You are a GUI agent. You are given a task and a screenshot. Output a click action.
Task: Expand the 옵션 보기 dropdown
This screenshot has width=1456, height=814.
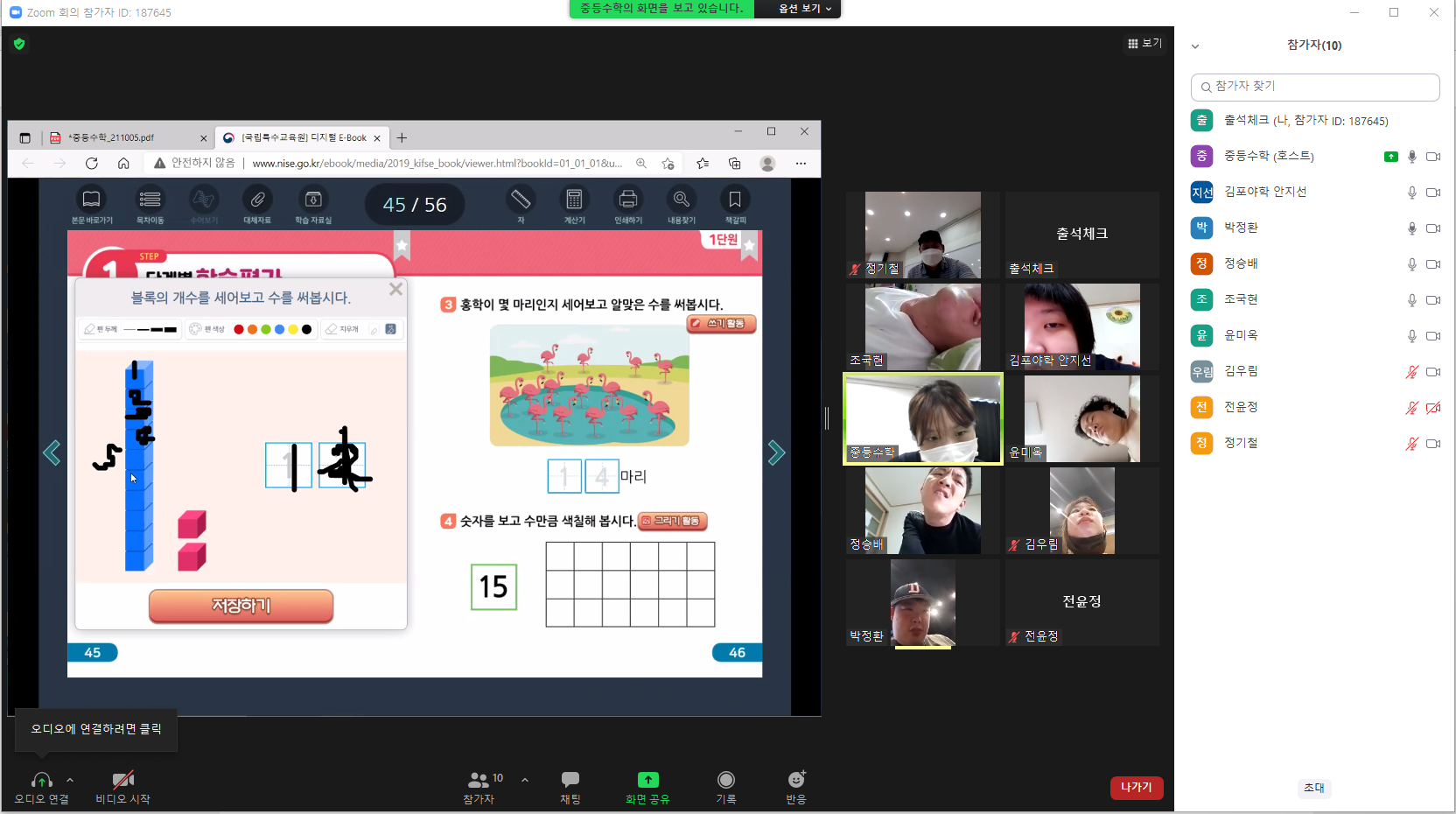tap(805, 9)
